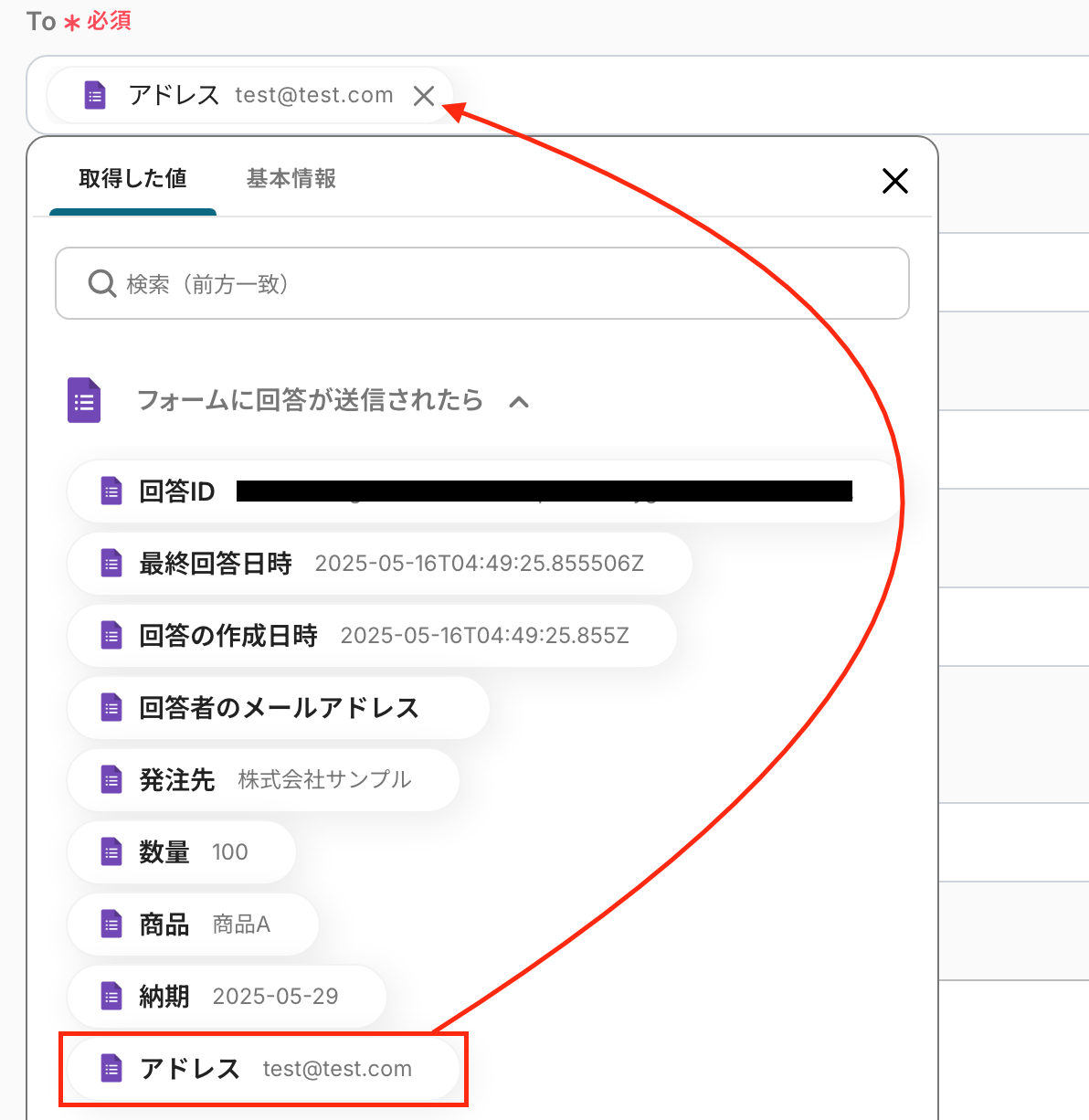Click the form icon in the To field chip

click(x=95, y=96)
